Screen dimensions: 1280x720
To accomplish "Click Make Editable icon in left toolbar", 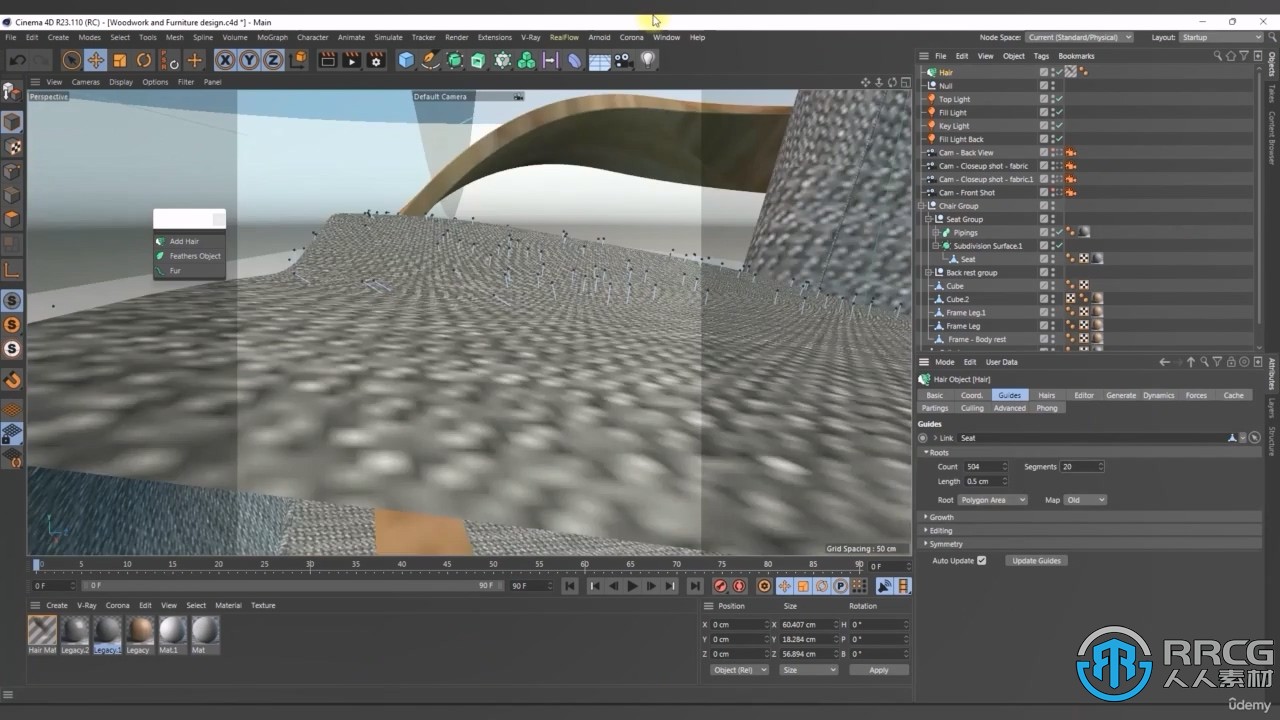I will pyautogui.click(x=12, y=92).
